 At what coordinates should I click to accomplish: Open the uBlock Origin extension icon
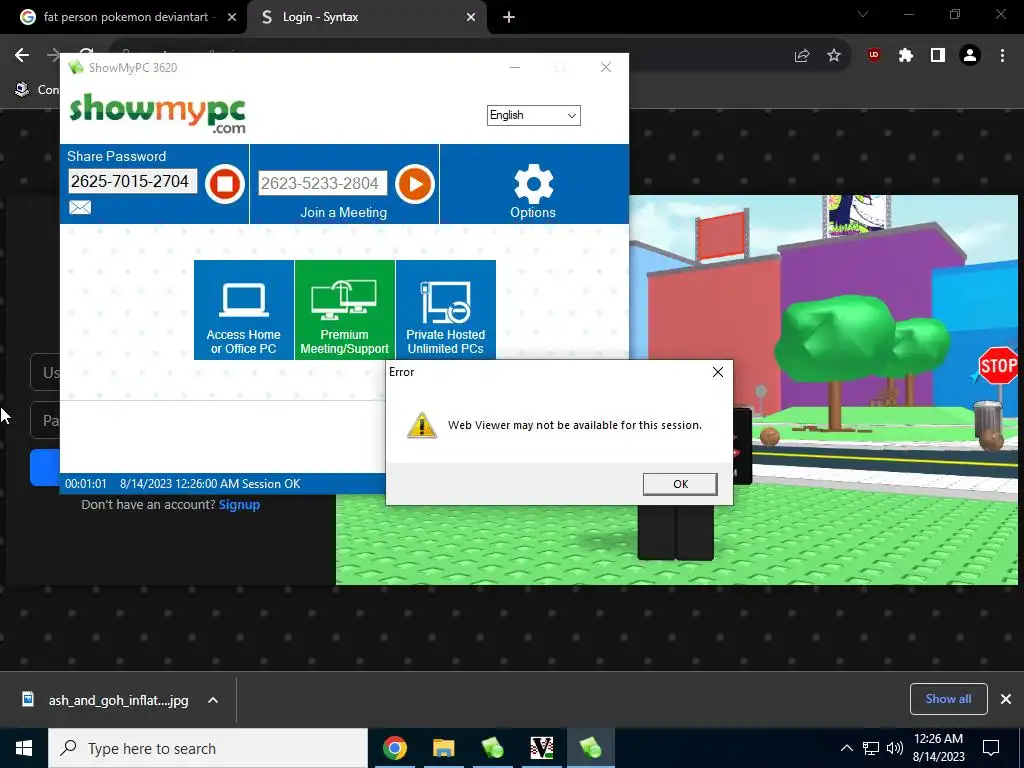point(874,56)
